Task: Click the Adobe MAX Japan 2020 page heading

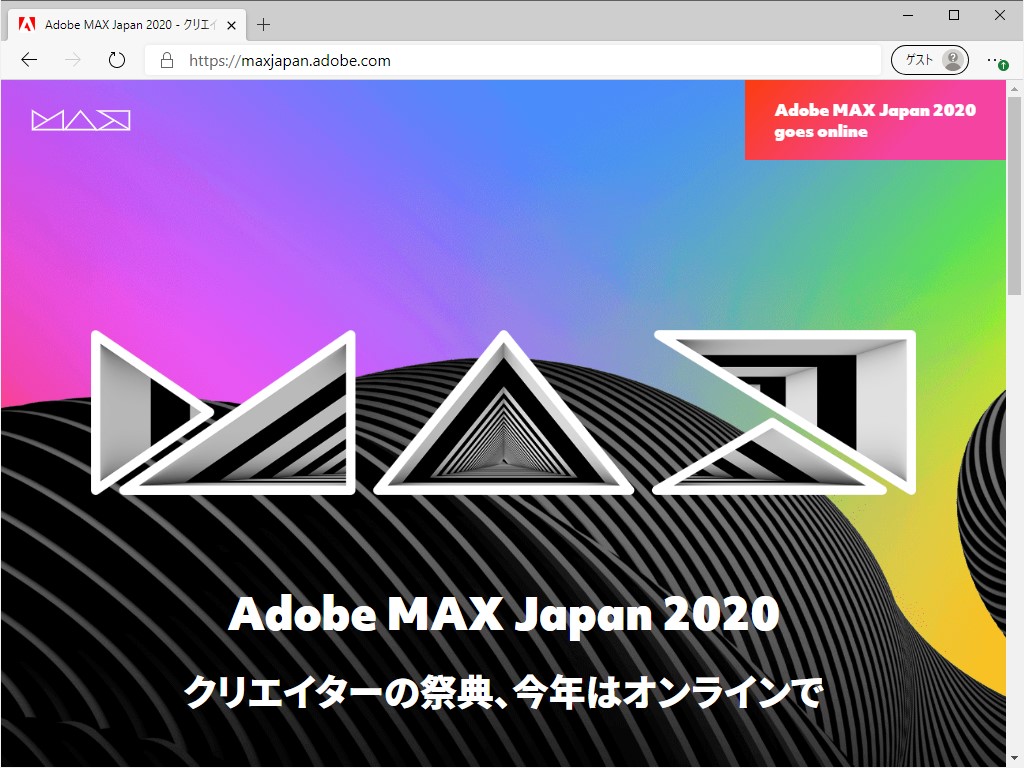Action: click(x=504, y=614)
